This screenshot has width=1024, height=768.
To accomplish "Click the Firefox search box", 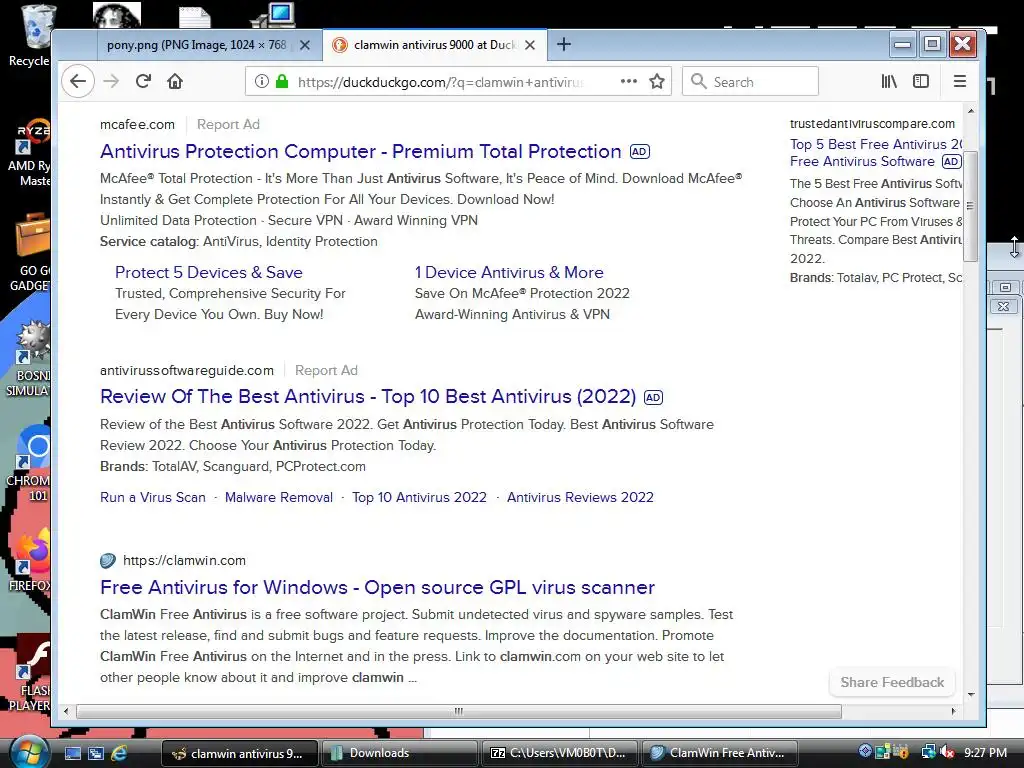I will (750, 82).
